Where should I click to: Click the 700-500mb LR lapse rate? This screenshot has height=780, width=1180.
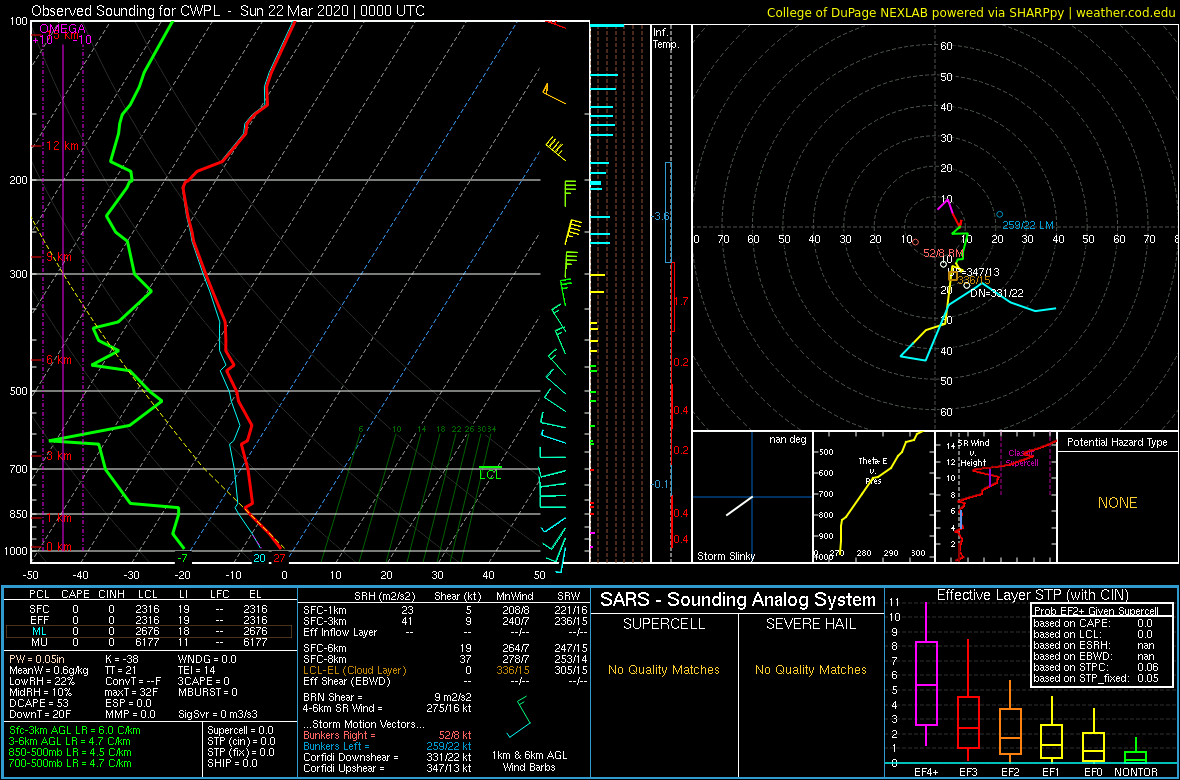click(x=70, y=763)
